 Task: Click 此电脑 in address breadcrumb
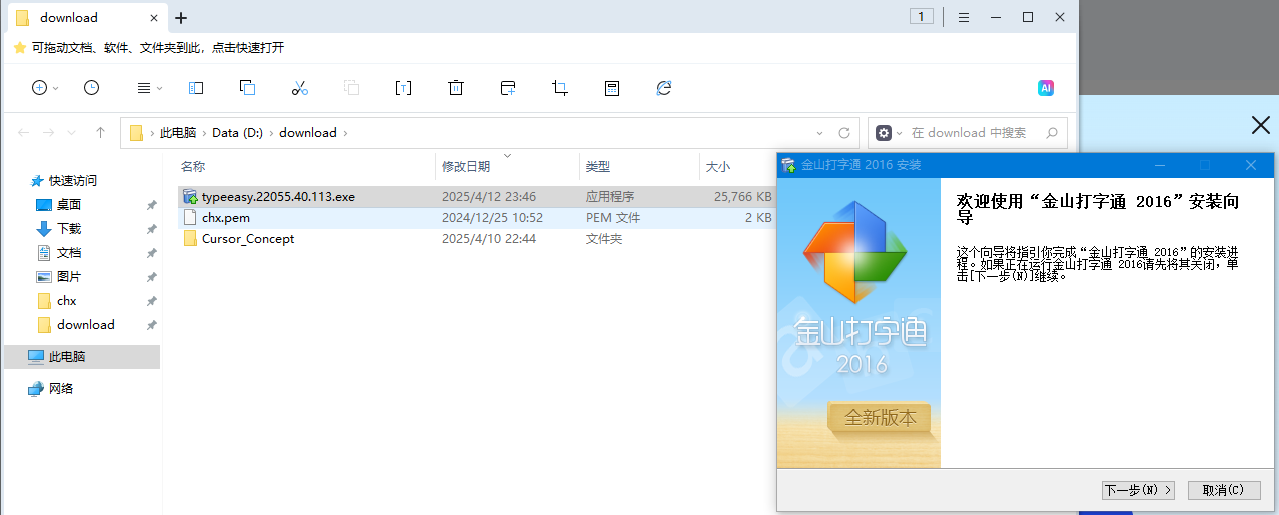point(178,132)
